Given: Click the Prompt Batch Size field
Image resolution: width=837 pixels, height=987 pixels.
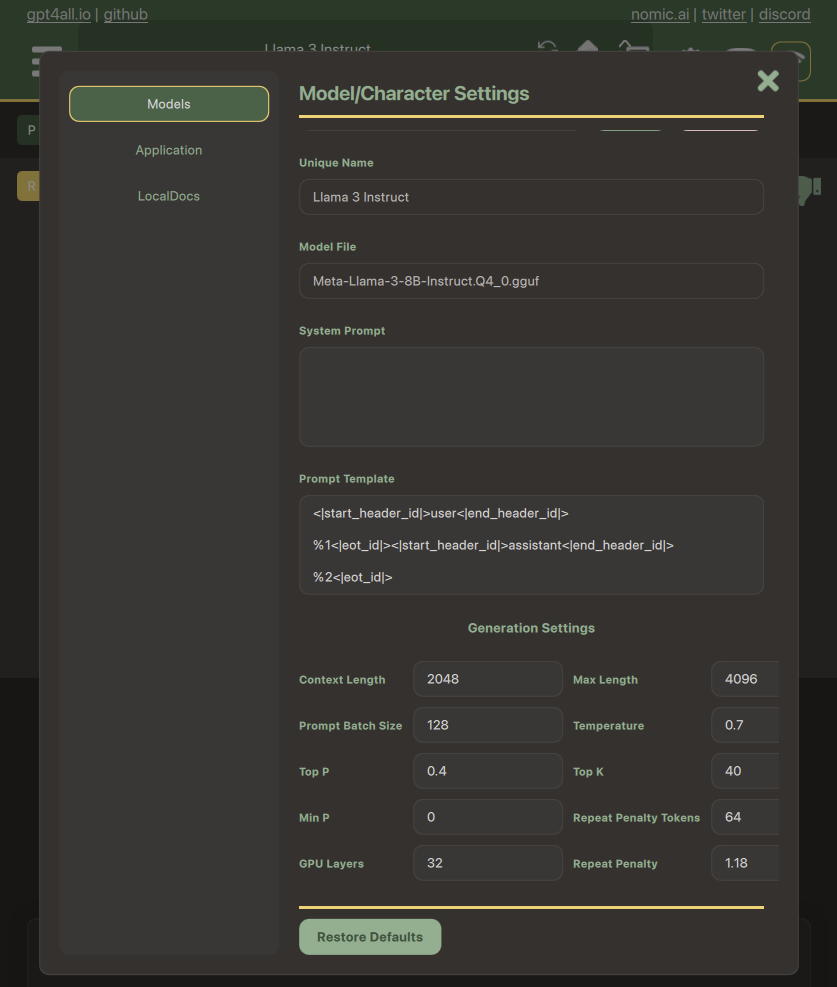Looking at the screenshot, I should click(488, 725).
